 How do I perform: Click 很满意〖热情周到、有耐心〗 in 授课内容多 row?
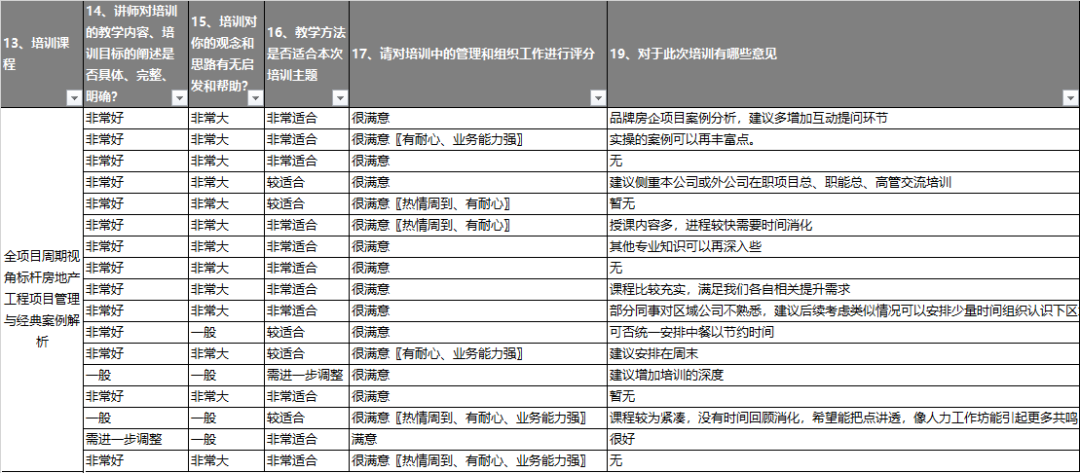point(479,225)
